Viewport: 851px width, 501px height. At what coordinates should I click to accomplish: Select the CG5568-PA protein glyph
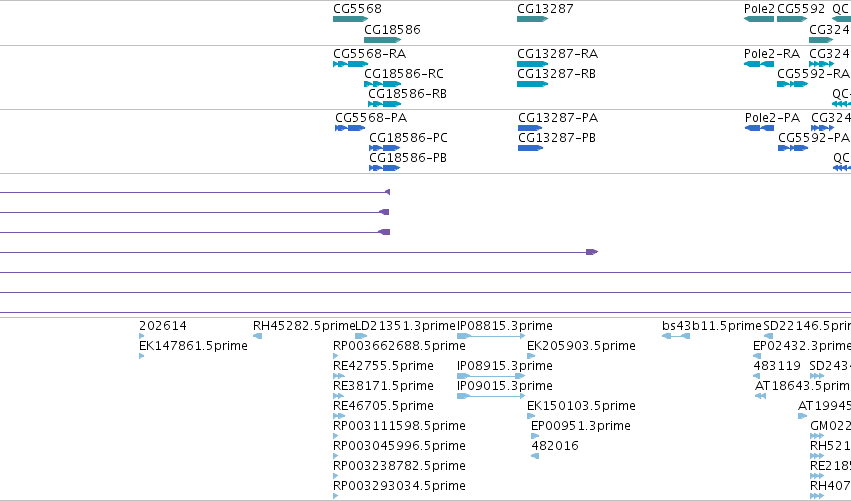tap(350, 129)
